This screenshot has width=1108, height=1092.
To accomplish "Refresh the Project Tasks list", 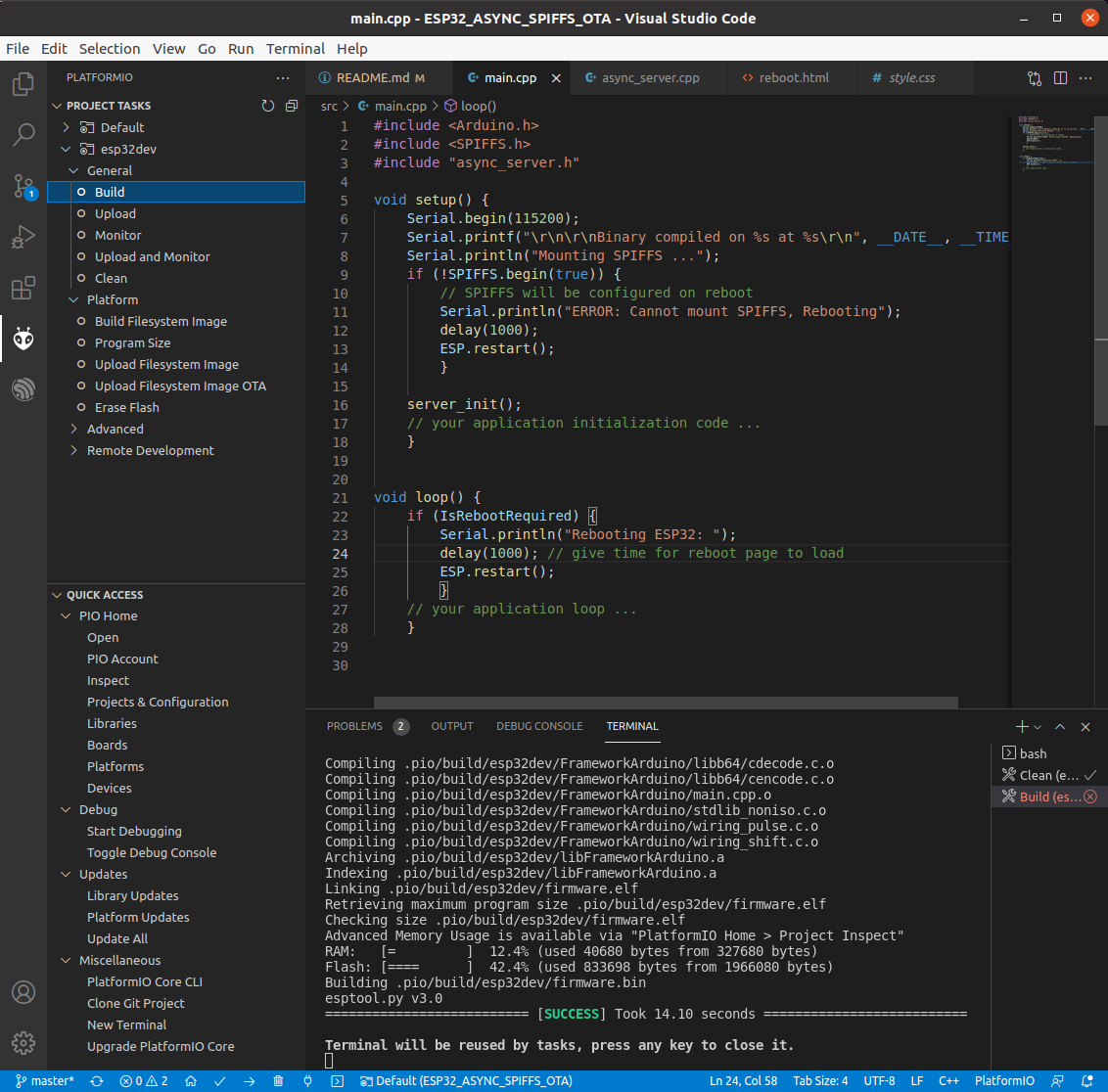I will (268, 106).
